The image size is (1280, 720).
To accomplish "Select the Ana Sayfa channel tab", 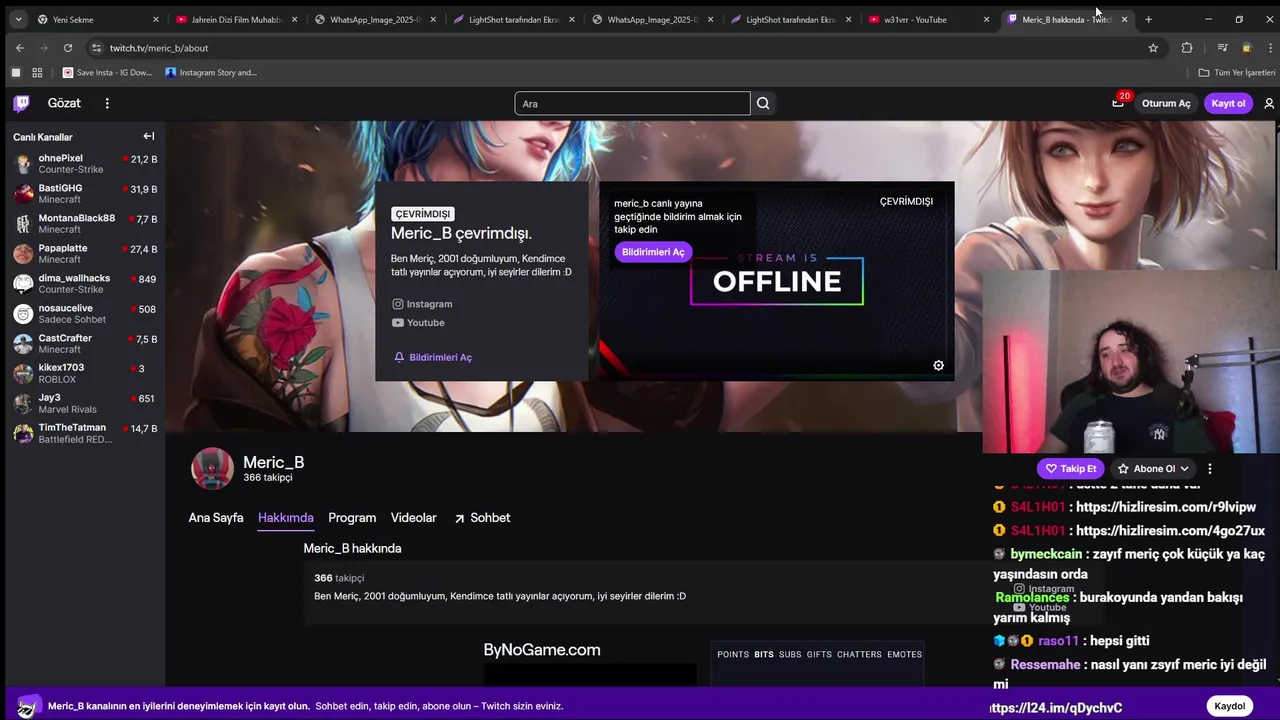I will 216,518.
